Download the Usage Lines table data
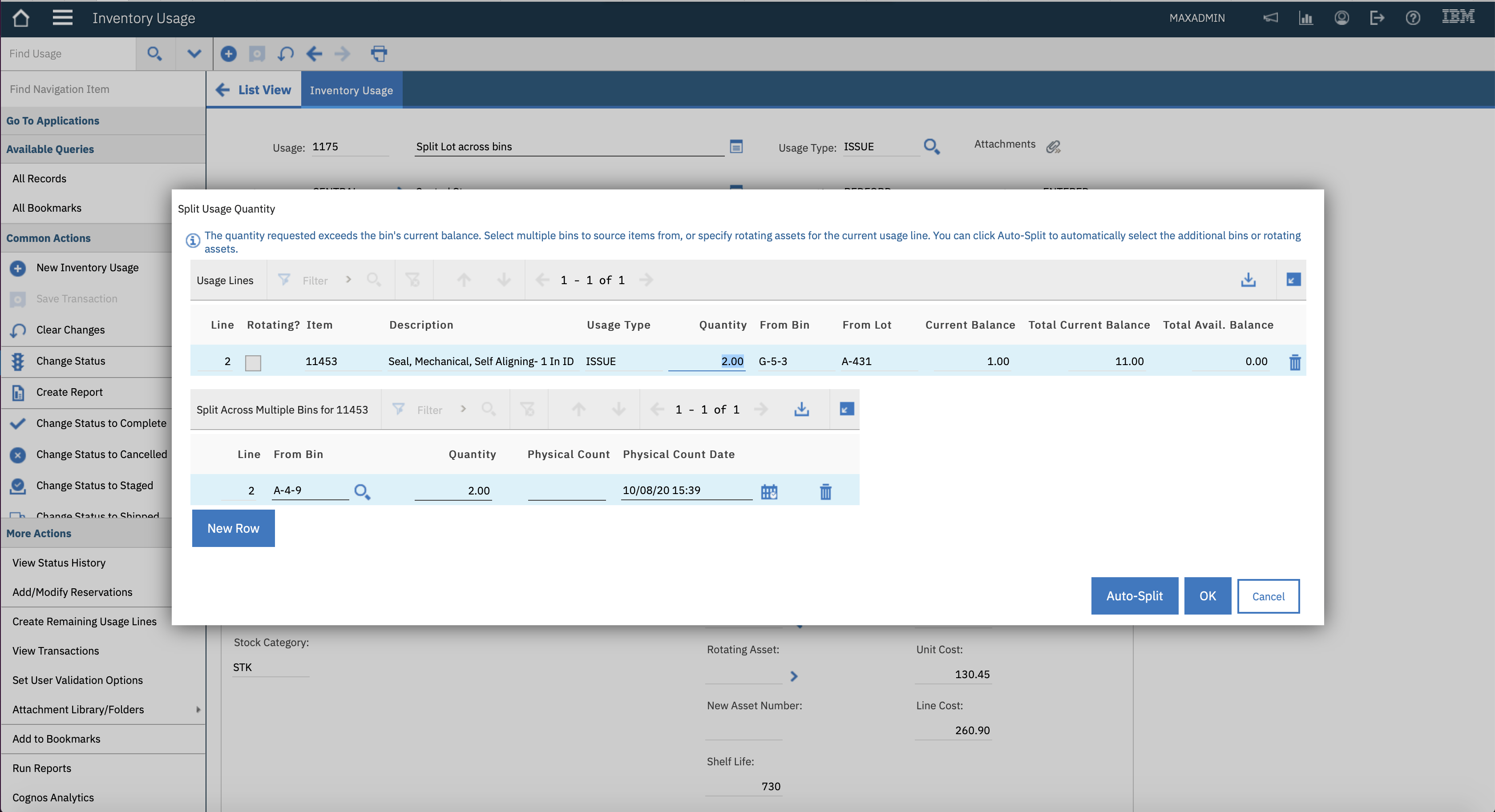Screen dimensions: 1495x812 pyautogui.click(x=1249, y=280)
